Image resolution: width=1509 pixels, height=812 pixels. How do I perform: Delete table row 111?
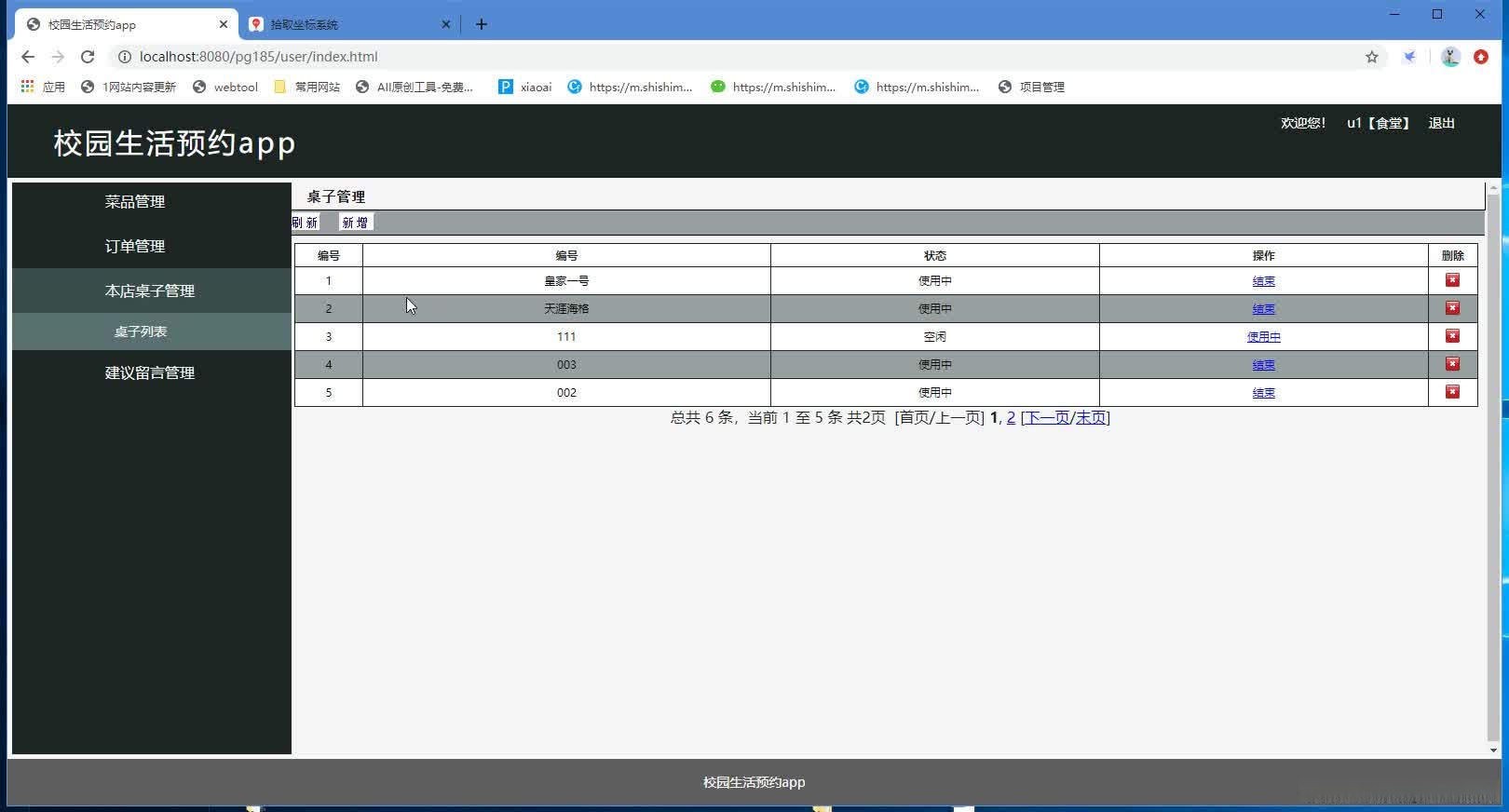point(1452,336)
